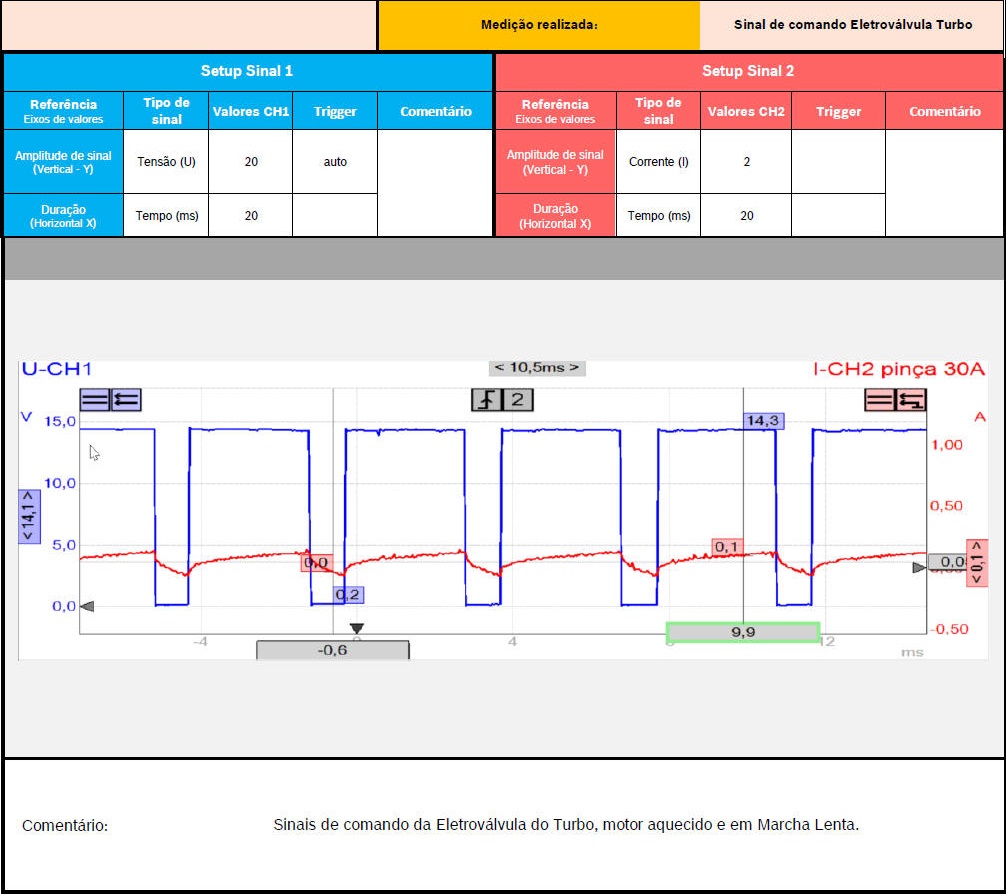Click the Sinal de comando Eletroválvula Turbo field

tap(852, 25)
